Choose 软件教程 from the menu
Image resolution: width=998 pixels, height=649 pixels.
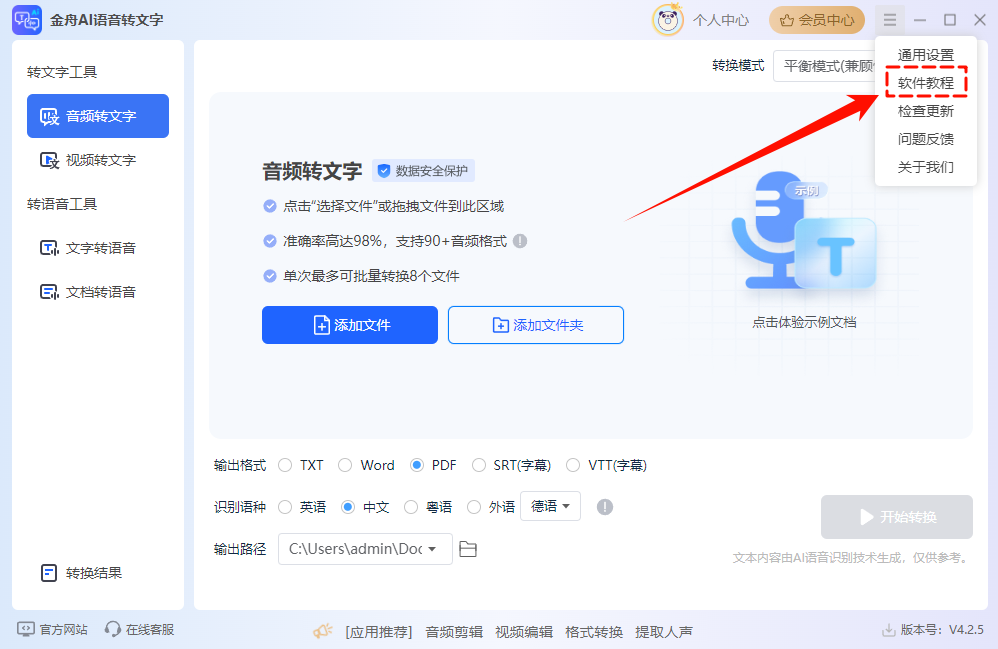click(925, 83)
